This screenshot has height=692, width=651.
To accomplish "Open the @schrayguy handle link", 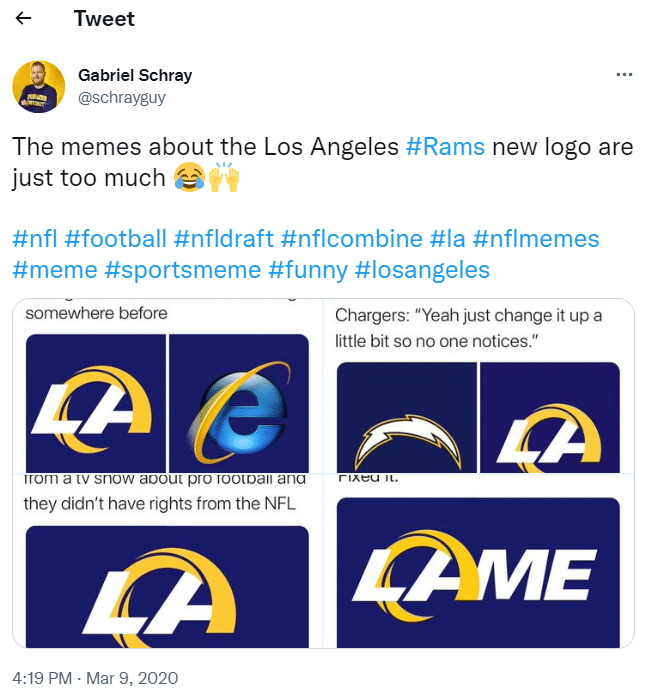I will pyautogui.click(x=122, y=97).
